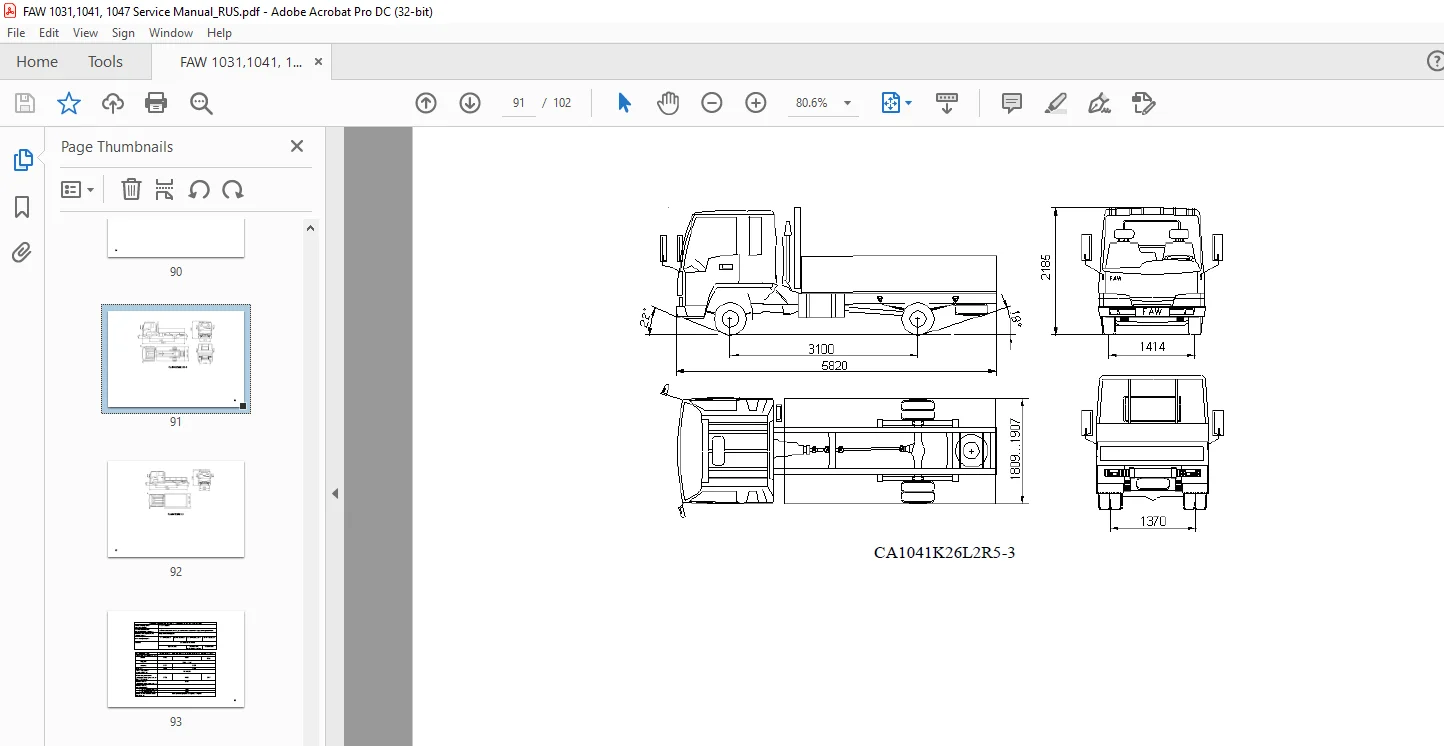Choose the Selection arrow tool

coord(624,103)
